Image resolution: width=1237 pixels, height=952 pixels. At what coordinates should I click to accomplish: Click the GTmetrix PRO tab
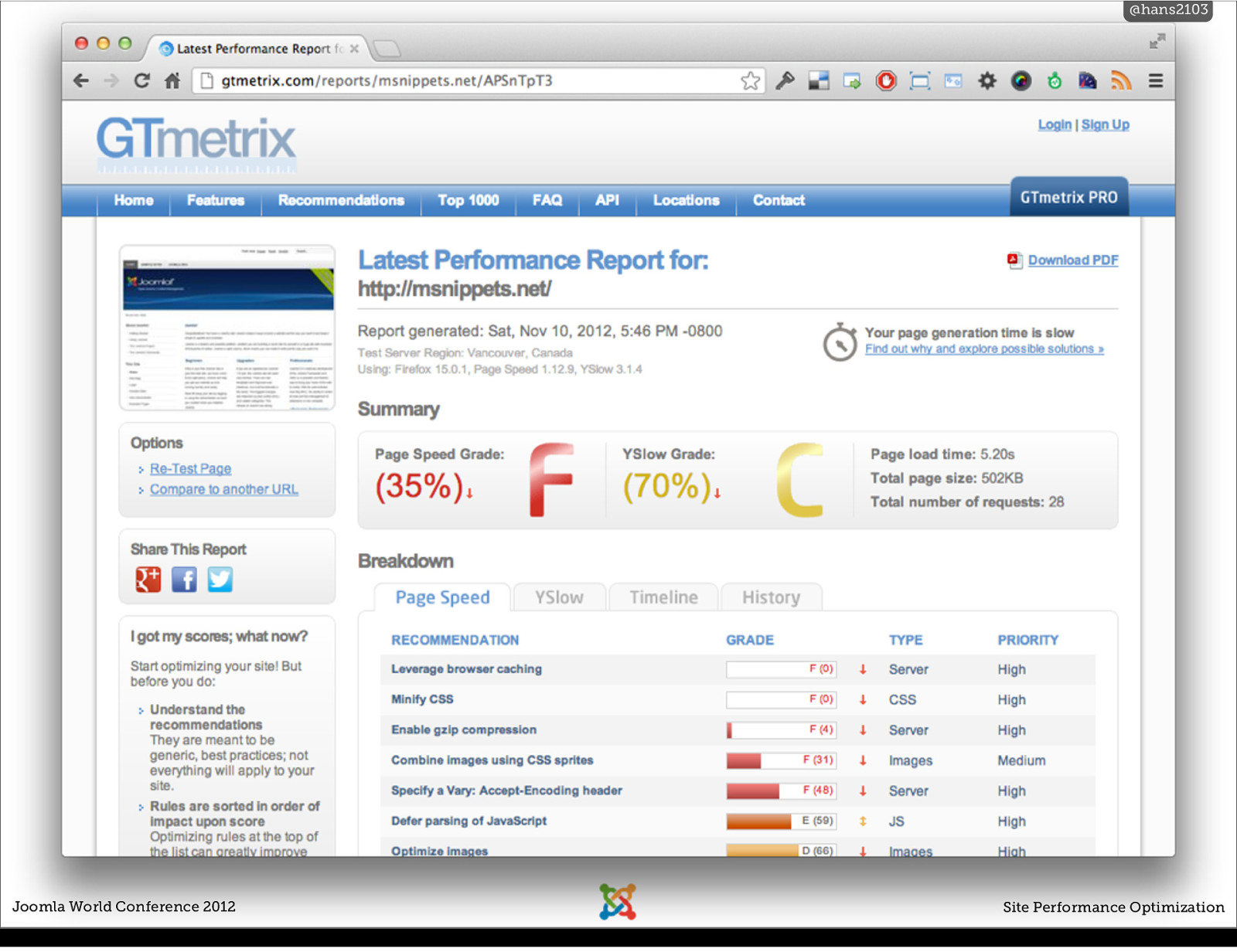(x=1069, y=197)
